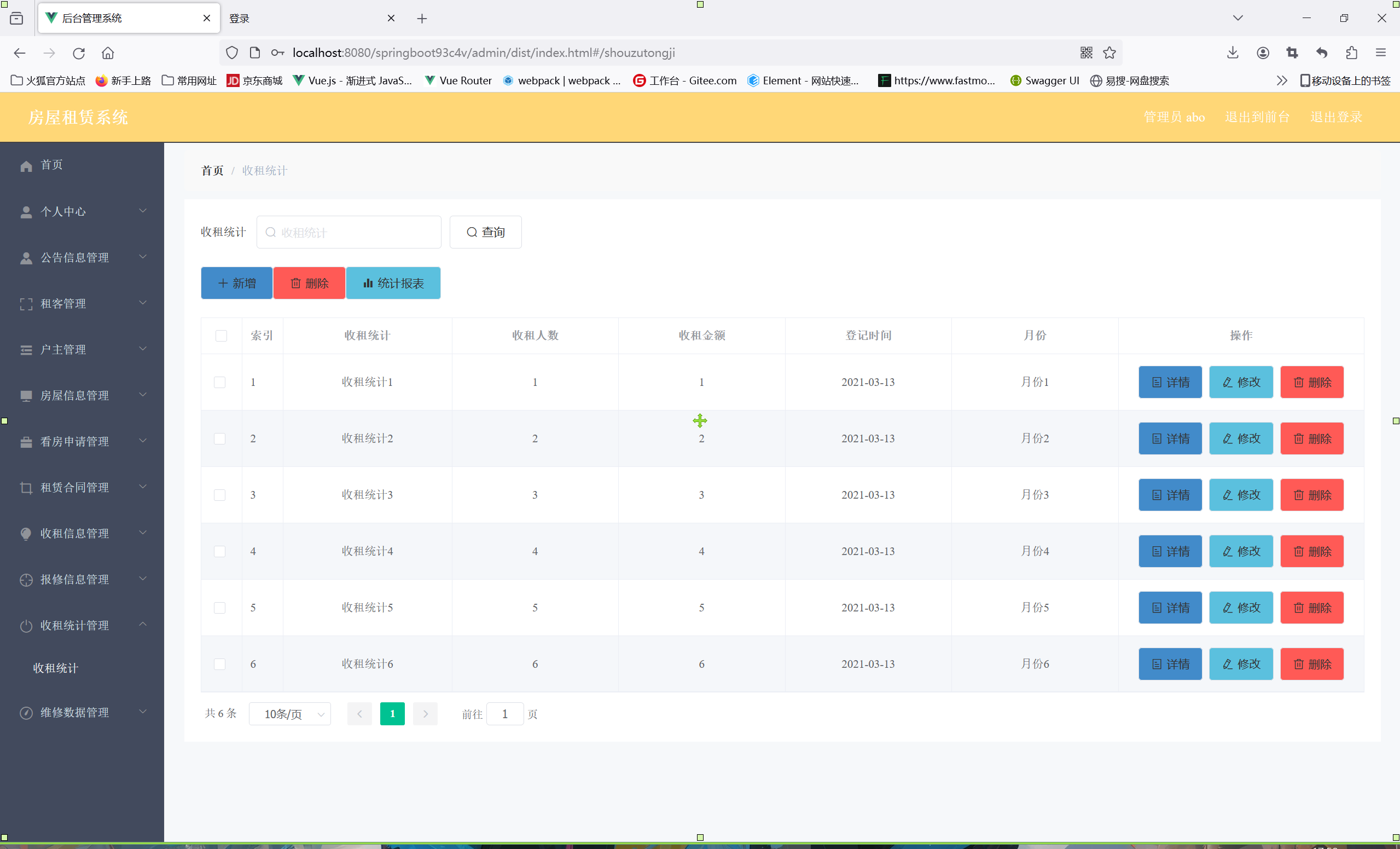Click the 收租信息管理 bulb icon in sidebar
Viewport: 1400px width, 849px height.
26,533
